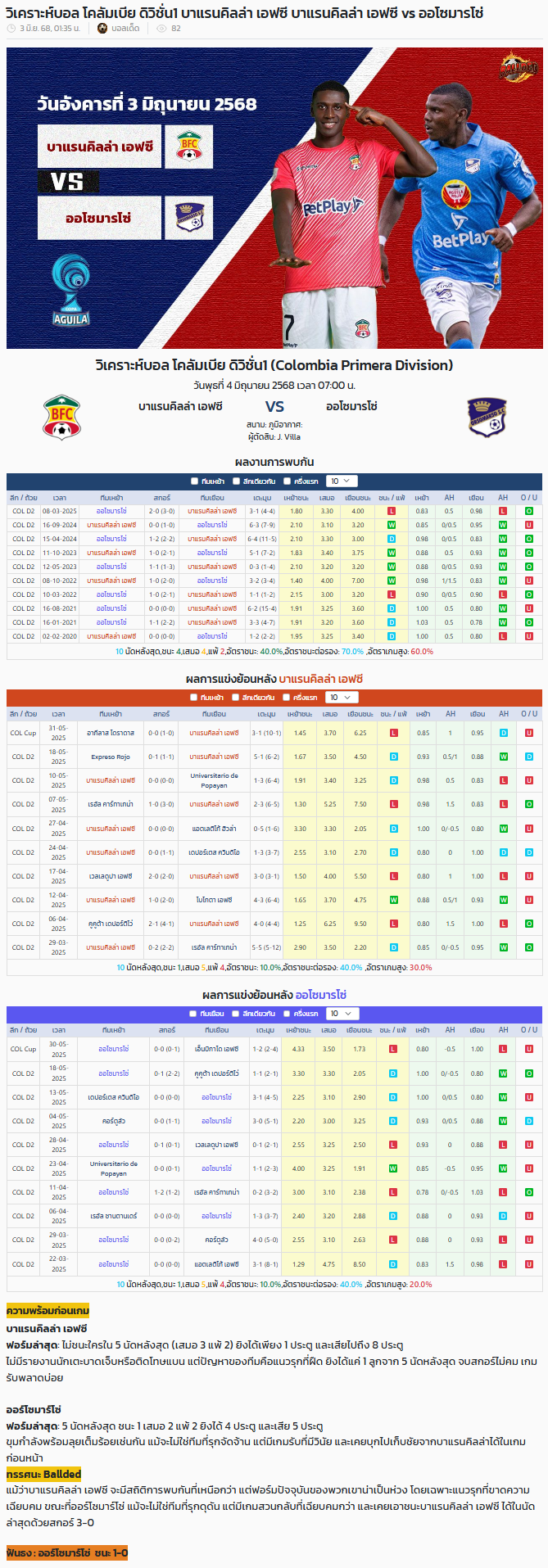548x1568 pixels.
Task: Click the large Orsomarso away team logo
Action: tap(487, 417)
